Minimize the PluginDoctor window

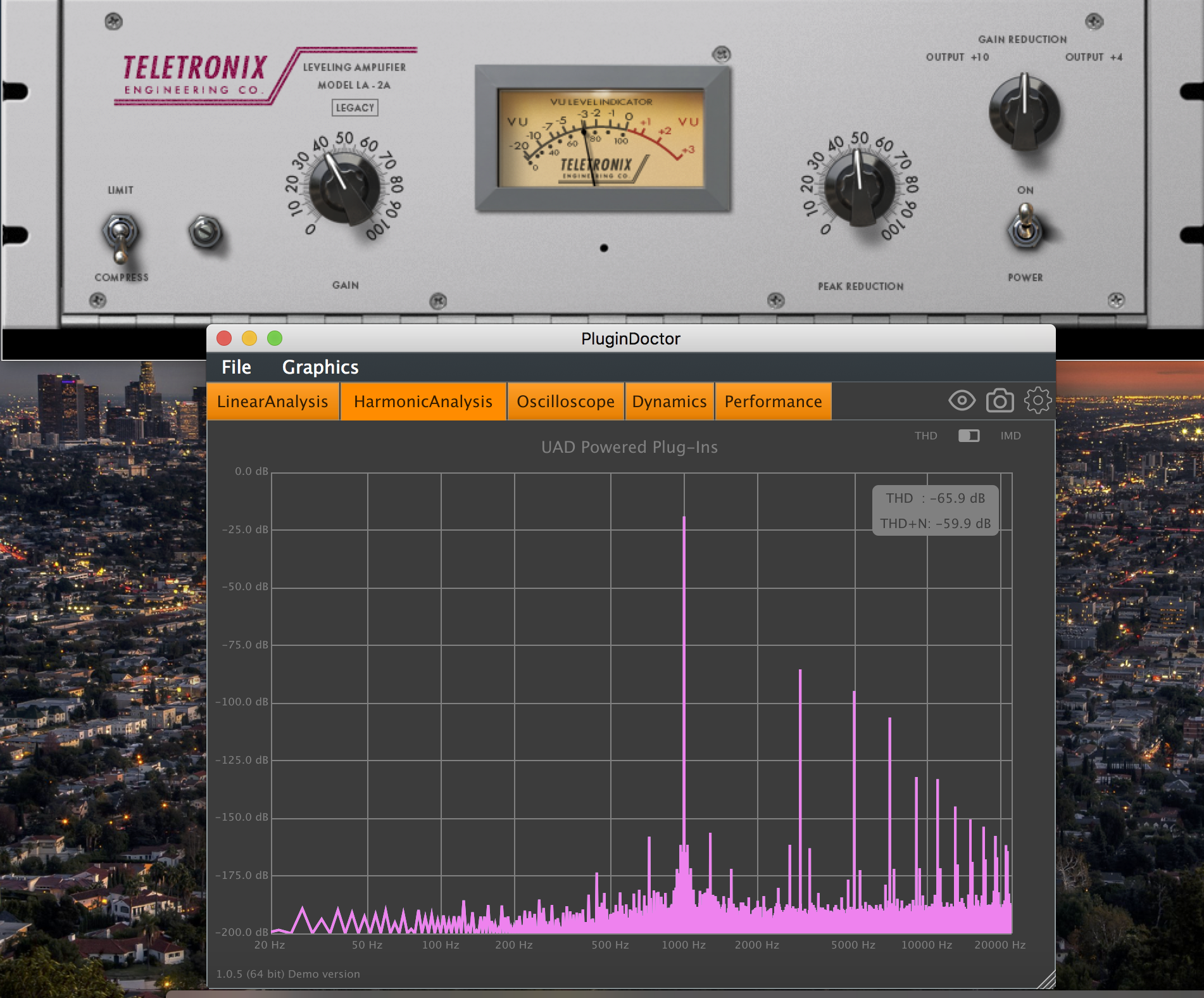click(249, 338)
